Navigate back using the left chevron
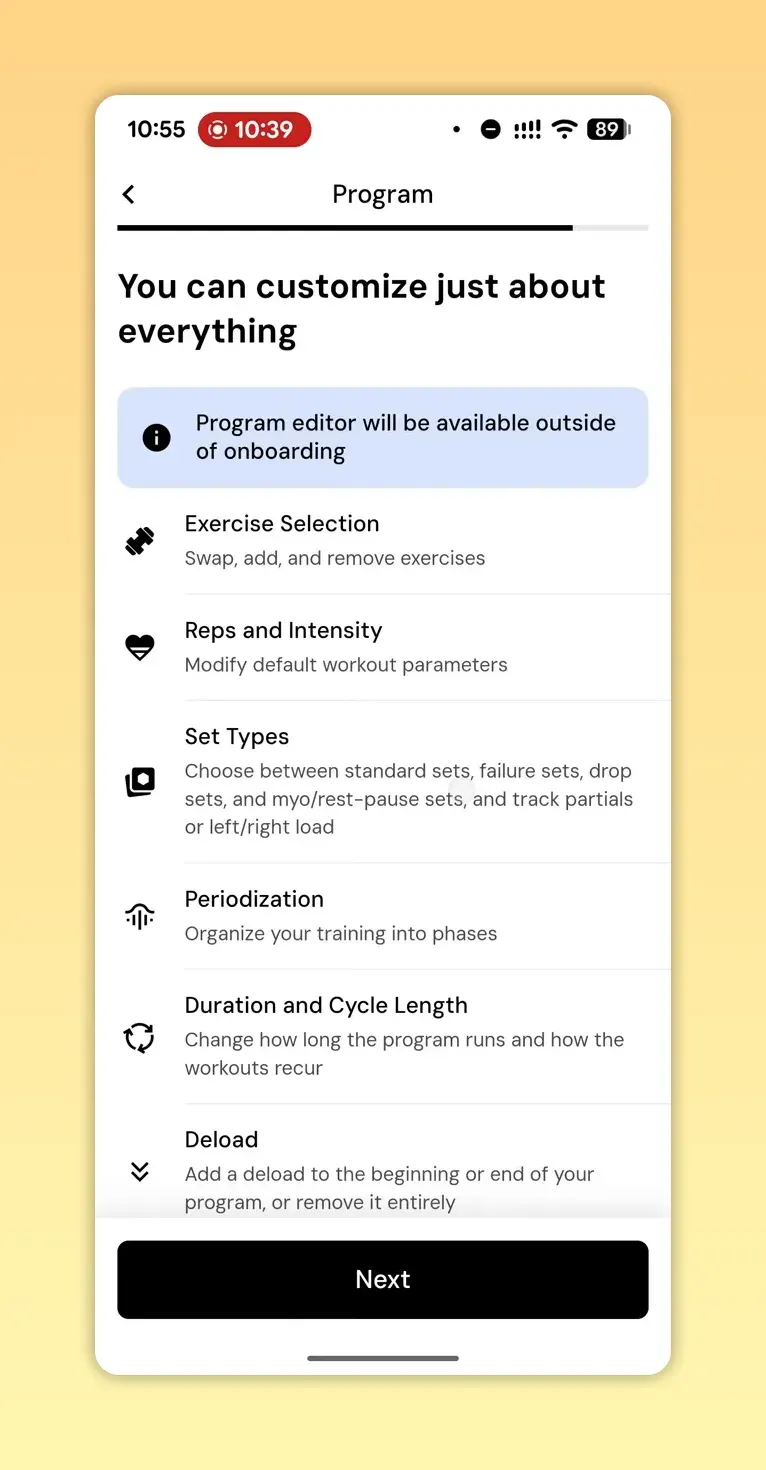 pos(127,194)
